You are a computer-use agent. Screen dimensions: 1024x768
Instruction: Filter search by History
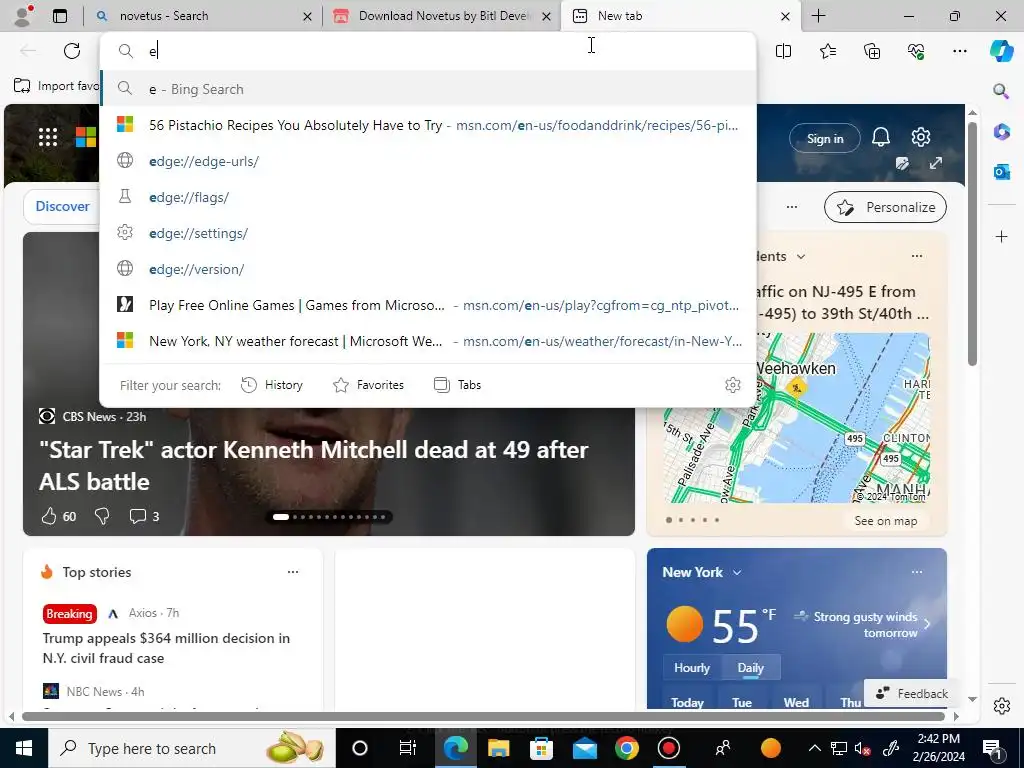click(x=272, y=385)
